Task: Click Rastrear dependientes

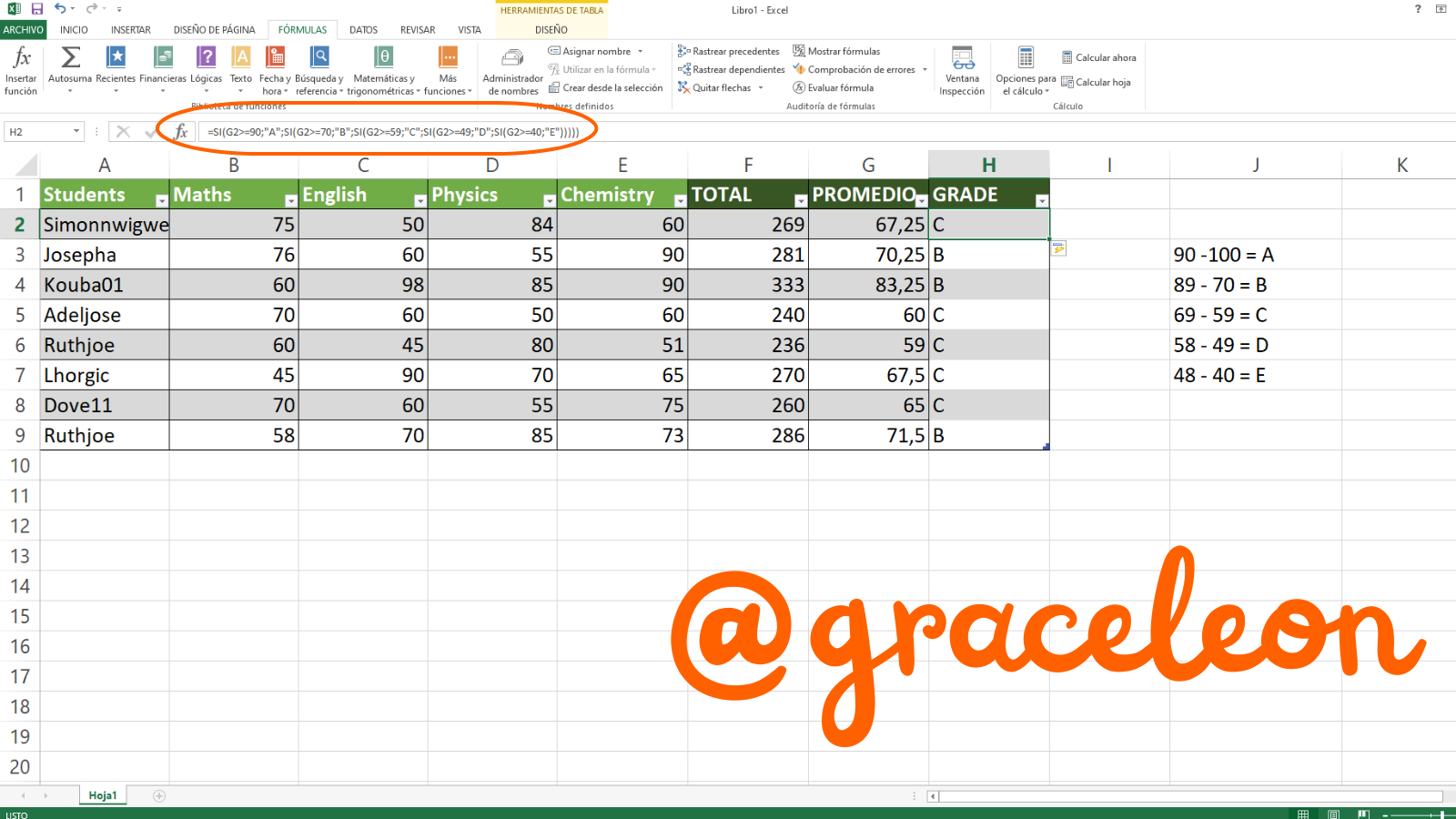Action: tap(731, 69)
